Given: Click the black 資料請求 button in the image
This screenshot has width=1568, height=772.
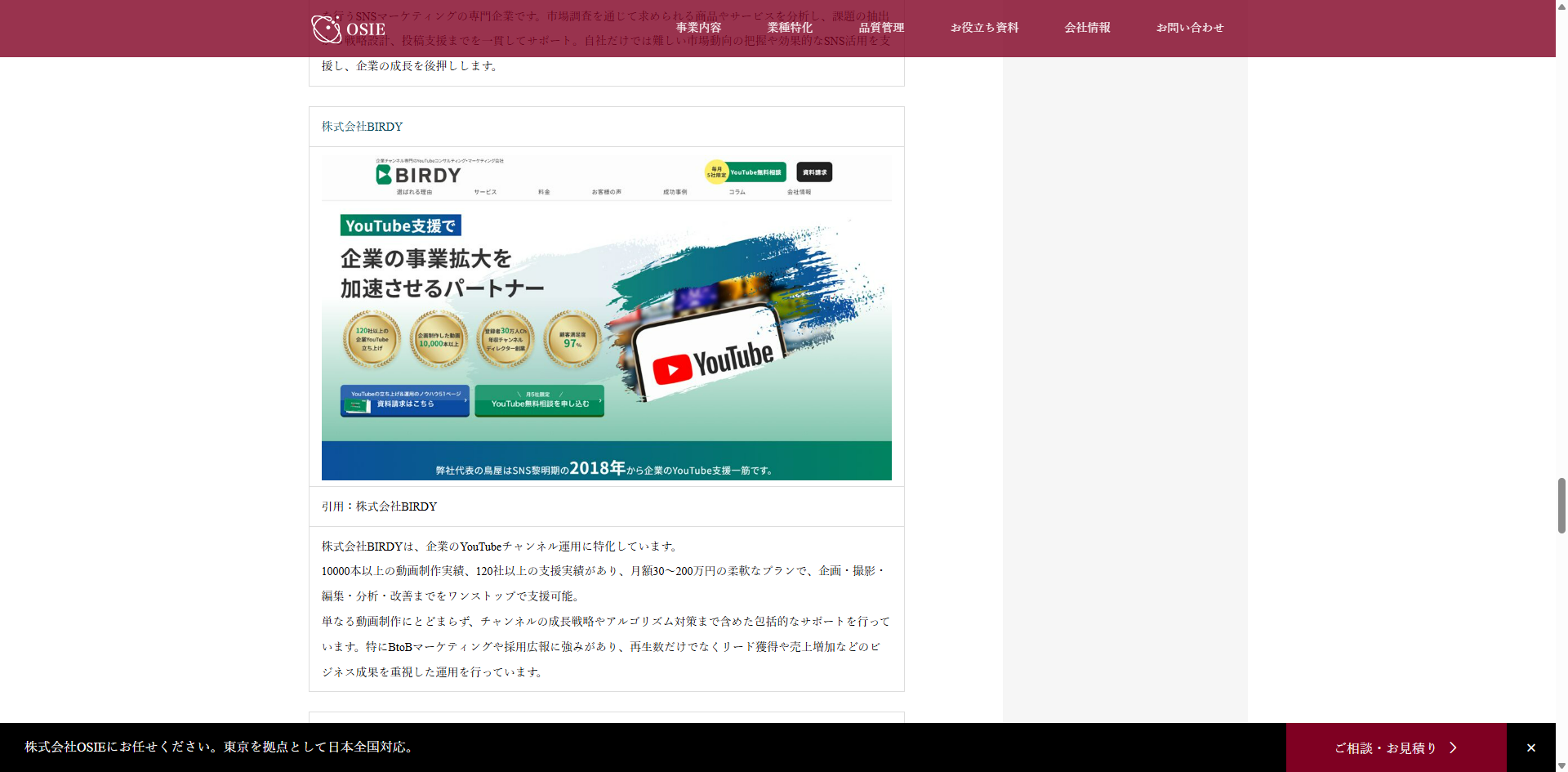Looking at the screenshot, I should pyautogui.click(x=813, y=172).
